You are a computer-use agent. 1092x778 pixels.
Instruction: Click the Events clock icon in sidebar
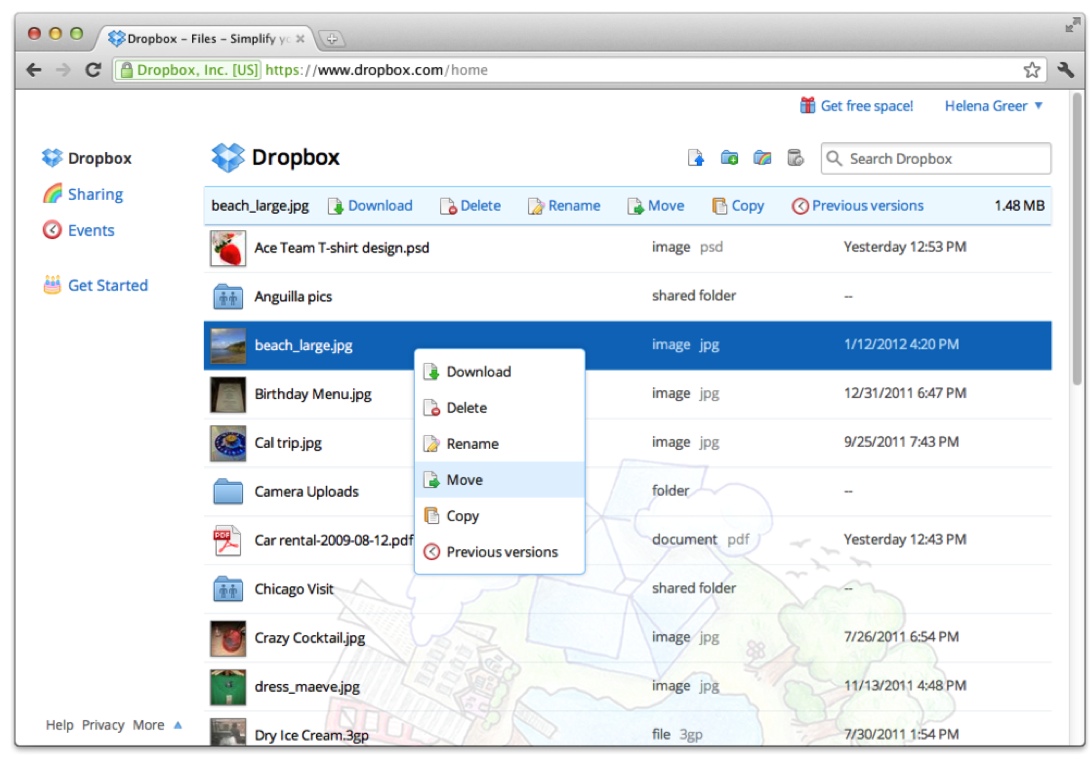click(52, 230)
